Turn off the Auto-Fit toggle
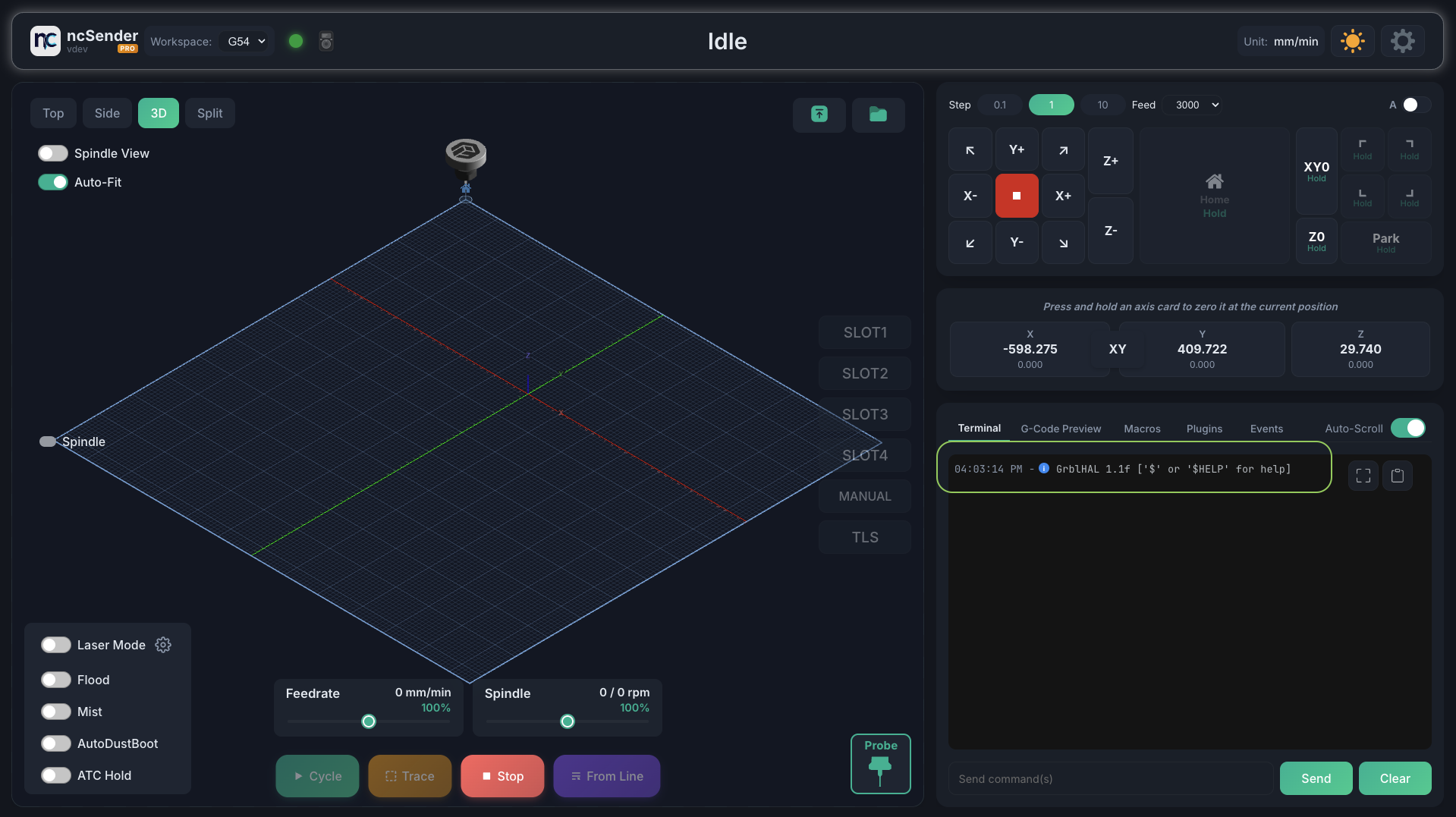 click(53, 182)
